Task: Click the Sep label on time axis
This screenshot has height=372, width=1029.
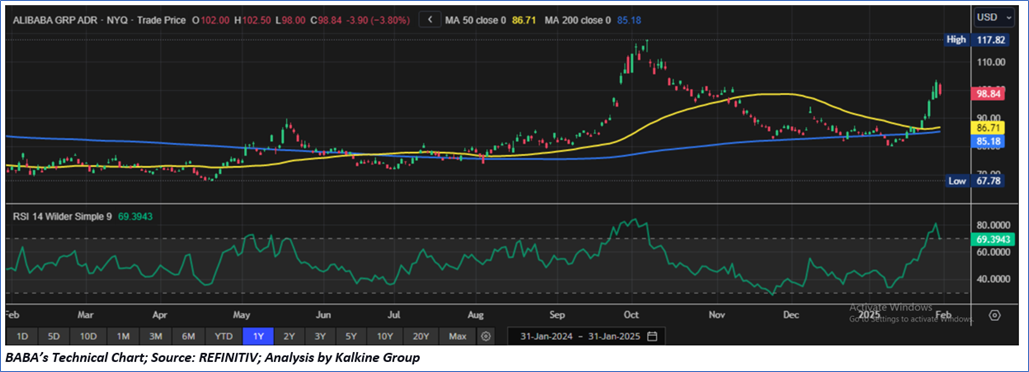Action: pos(556,314)
